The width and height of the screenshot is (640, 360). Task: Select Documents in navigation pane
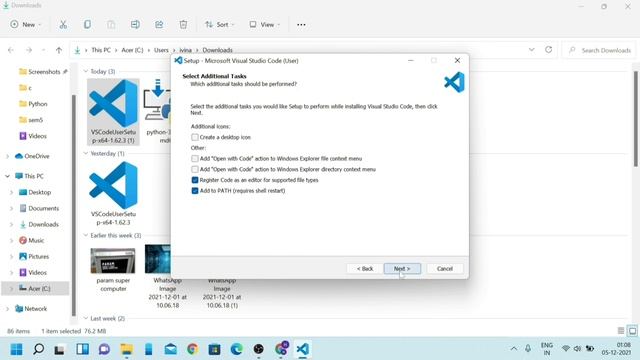39,209
